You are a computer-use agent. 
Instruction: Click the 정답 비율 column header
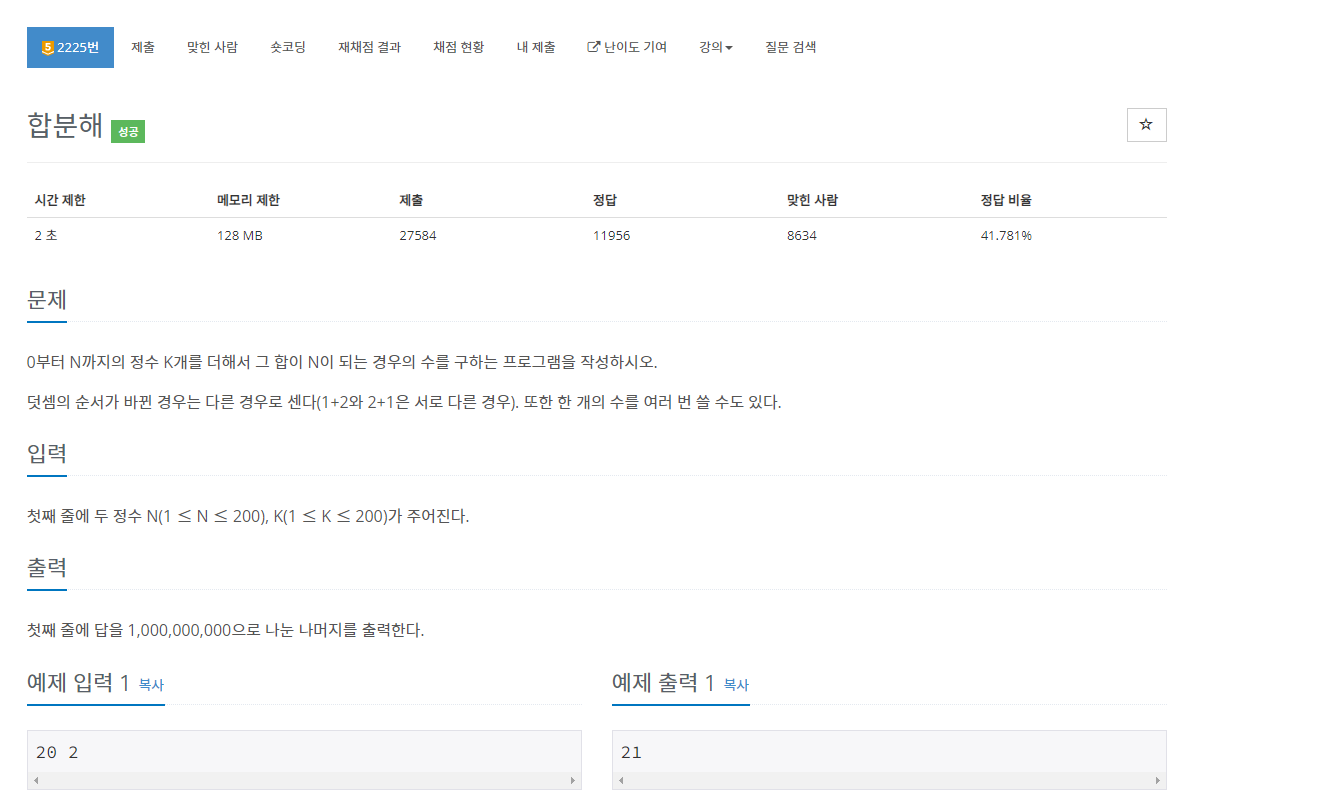coord(1006,200)
